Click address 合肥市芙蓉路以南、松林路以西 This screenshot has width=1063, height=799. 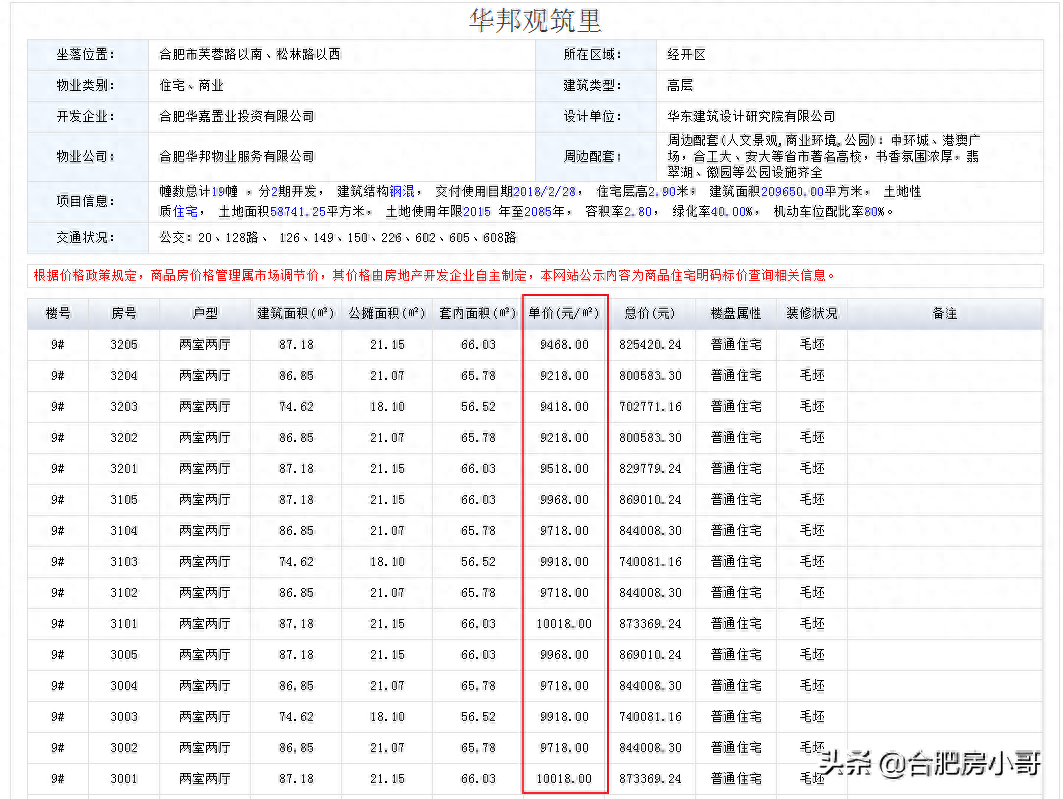249,55
